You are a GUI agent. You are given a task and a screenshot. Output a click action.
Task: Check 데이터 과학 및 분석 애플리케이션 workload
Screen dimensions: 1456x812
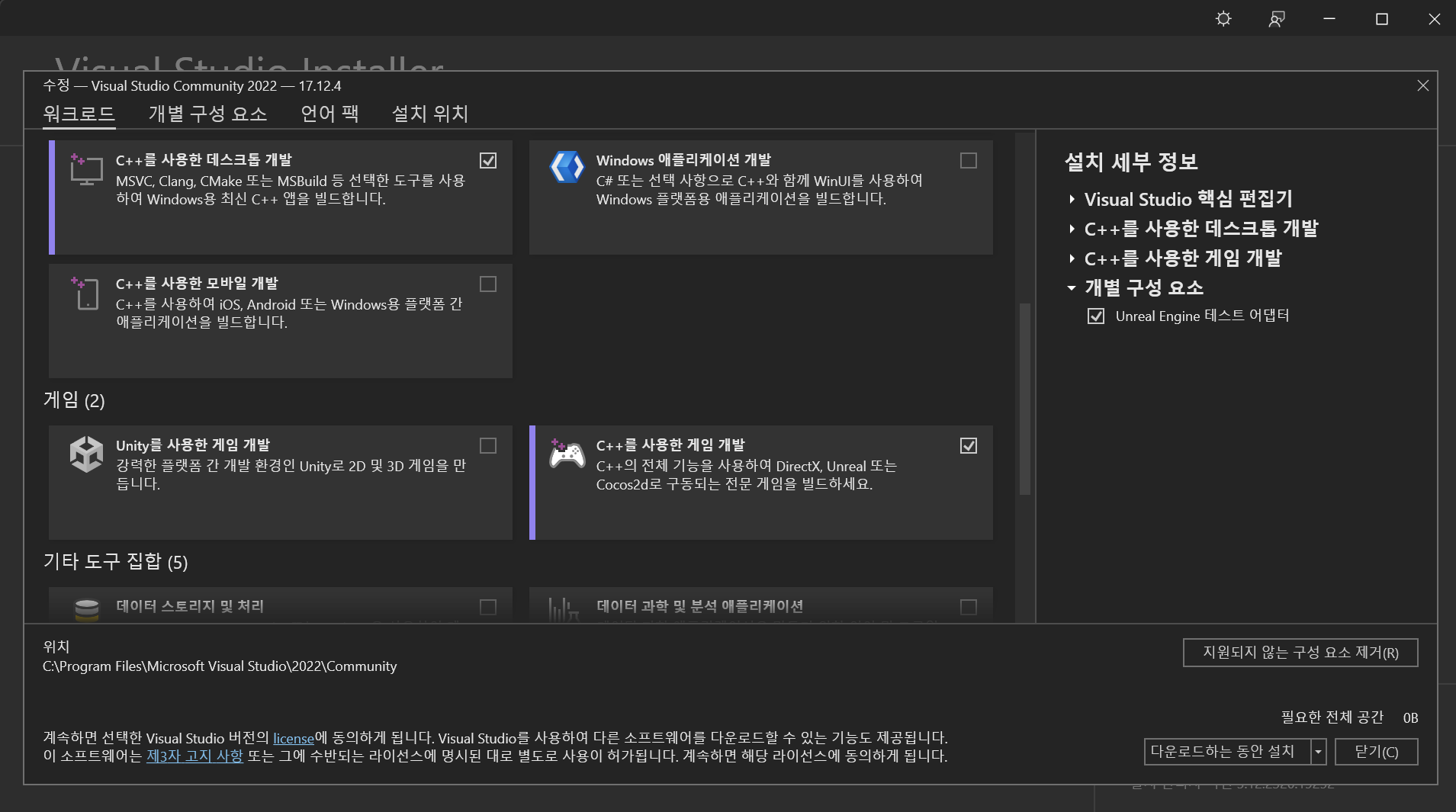coord(969,607)
